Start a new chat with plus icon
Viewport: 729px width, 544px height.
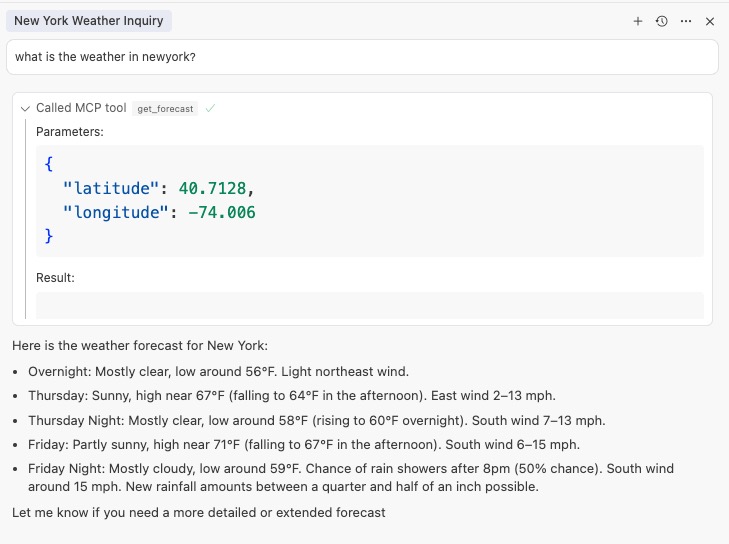pyautogui.click(x=637, y=21)
